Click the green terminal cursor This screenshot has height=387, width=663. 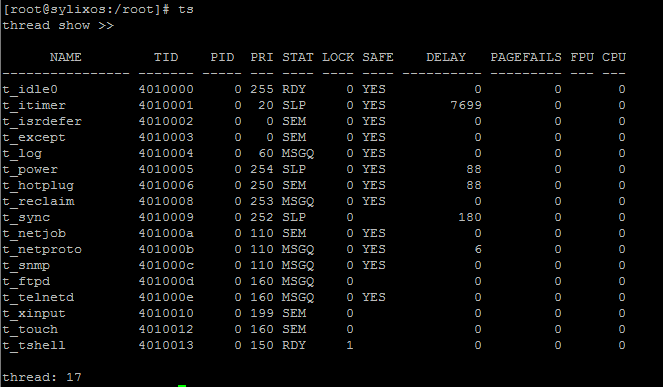[x=182, y=386]
